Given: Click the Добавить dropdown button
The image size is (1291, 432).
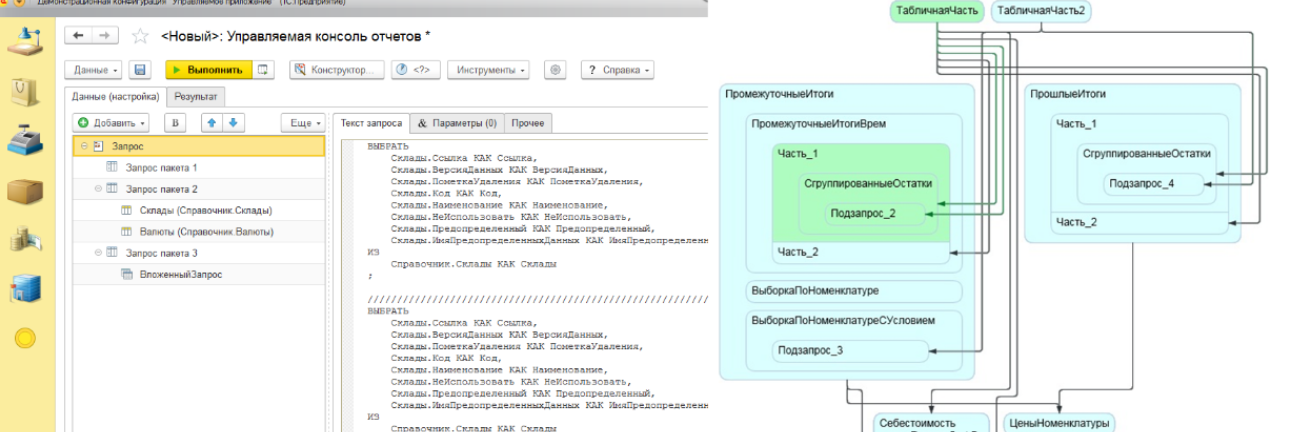Looking at the screenshot, I should 111,123.
